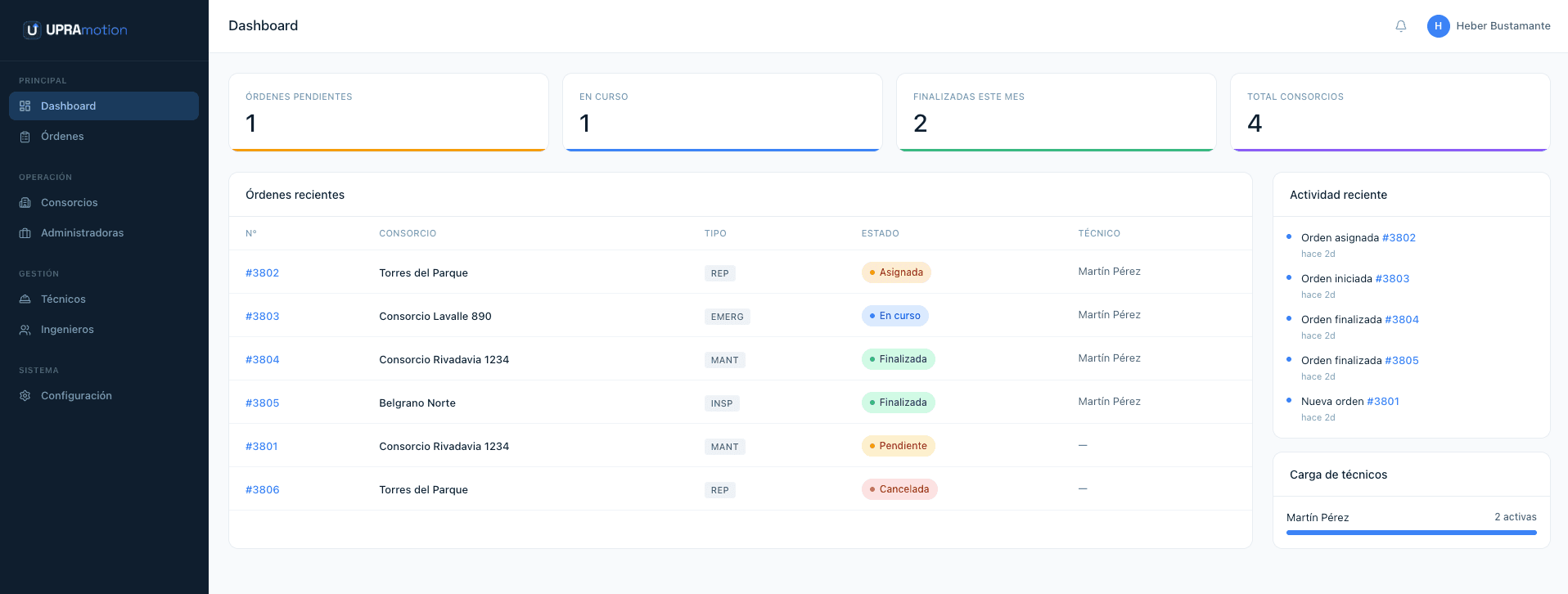Click the TÉCNICO column header
The width and height of the screenshot is (1568, 594).
(1099, 234)
